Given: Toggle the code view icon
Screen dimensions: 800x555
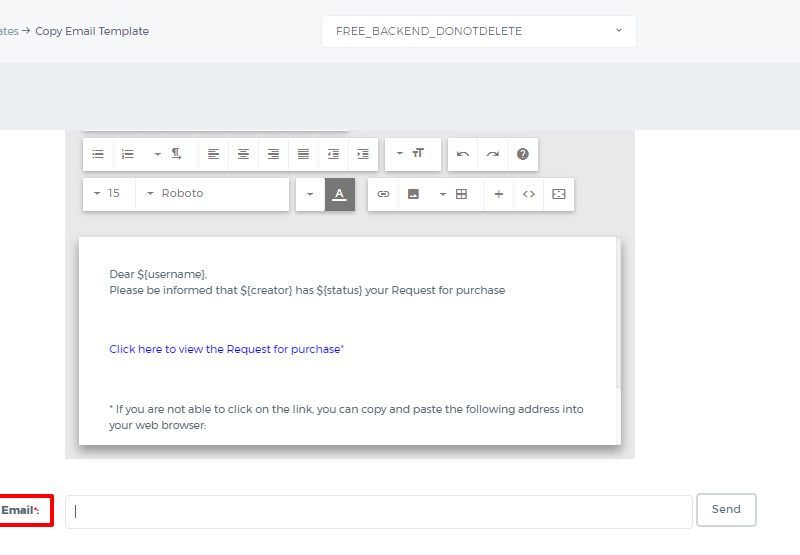Looking at the screenshot, I should pos(529,194).
